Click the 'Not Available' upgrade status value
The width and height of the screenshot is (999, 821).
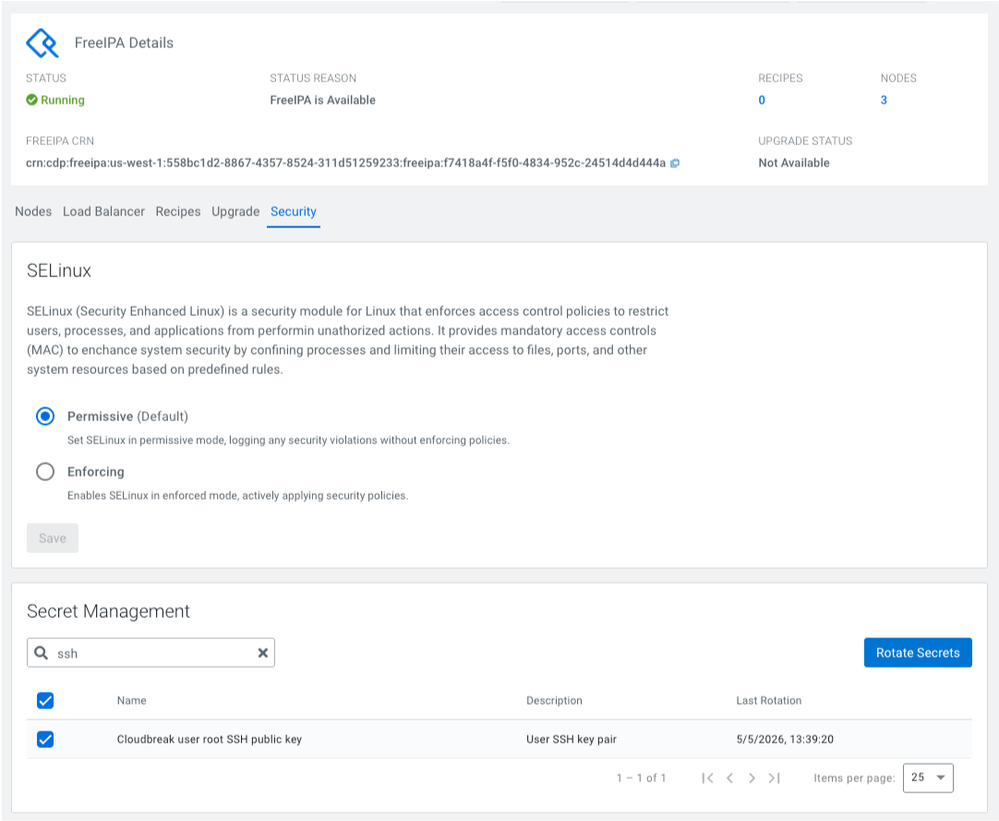794,163
